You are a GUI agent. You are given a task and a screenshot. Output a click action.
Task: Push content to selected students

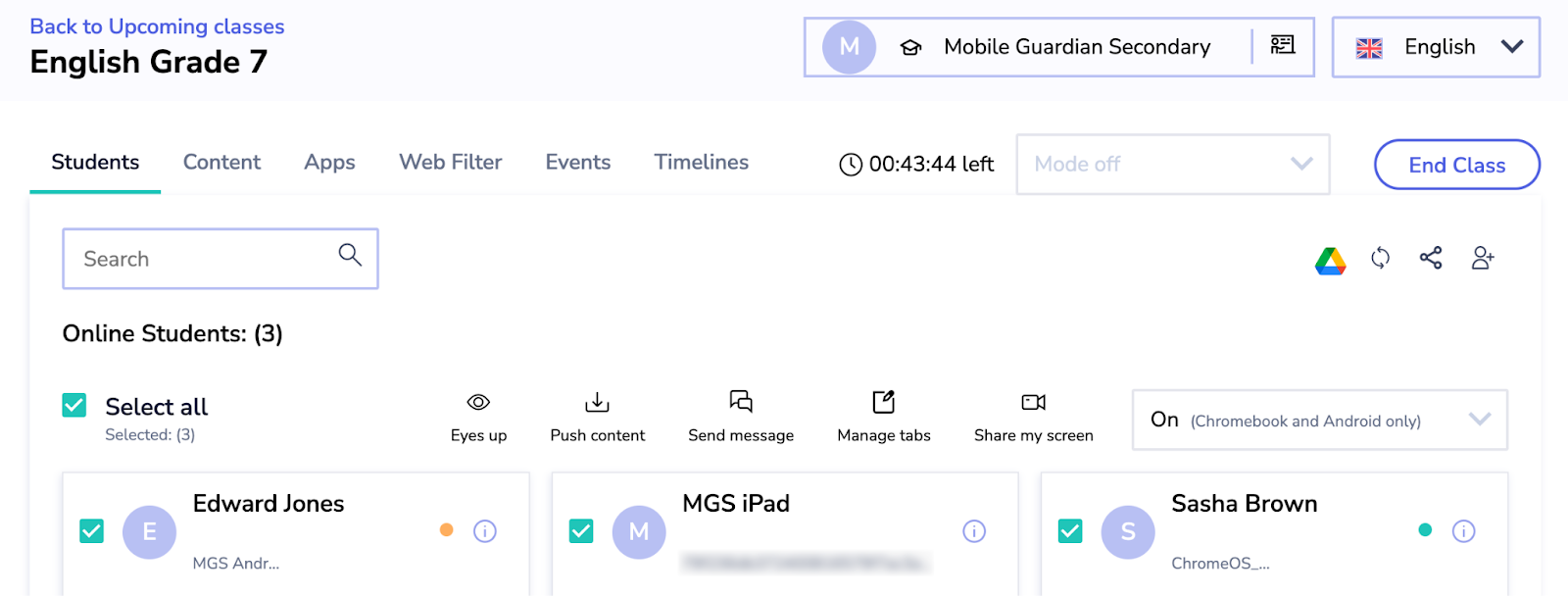pos(597,417)
